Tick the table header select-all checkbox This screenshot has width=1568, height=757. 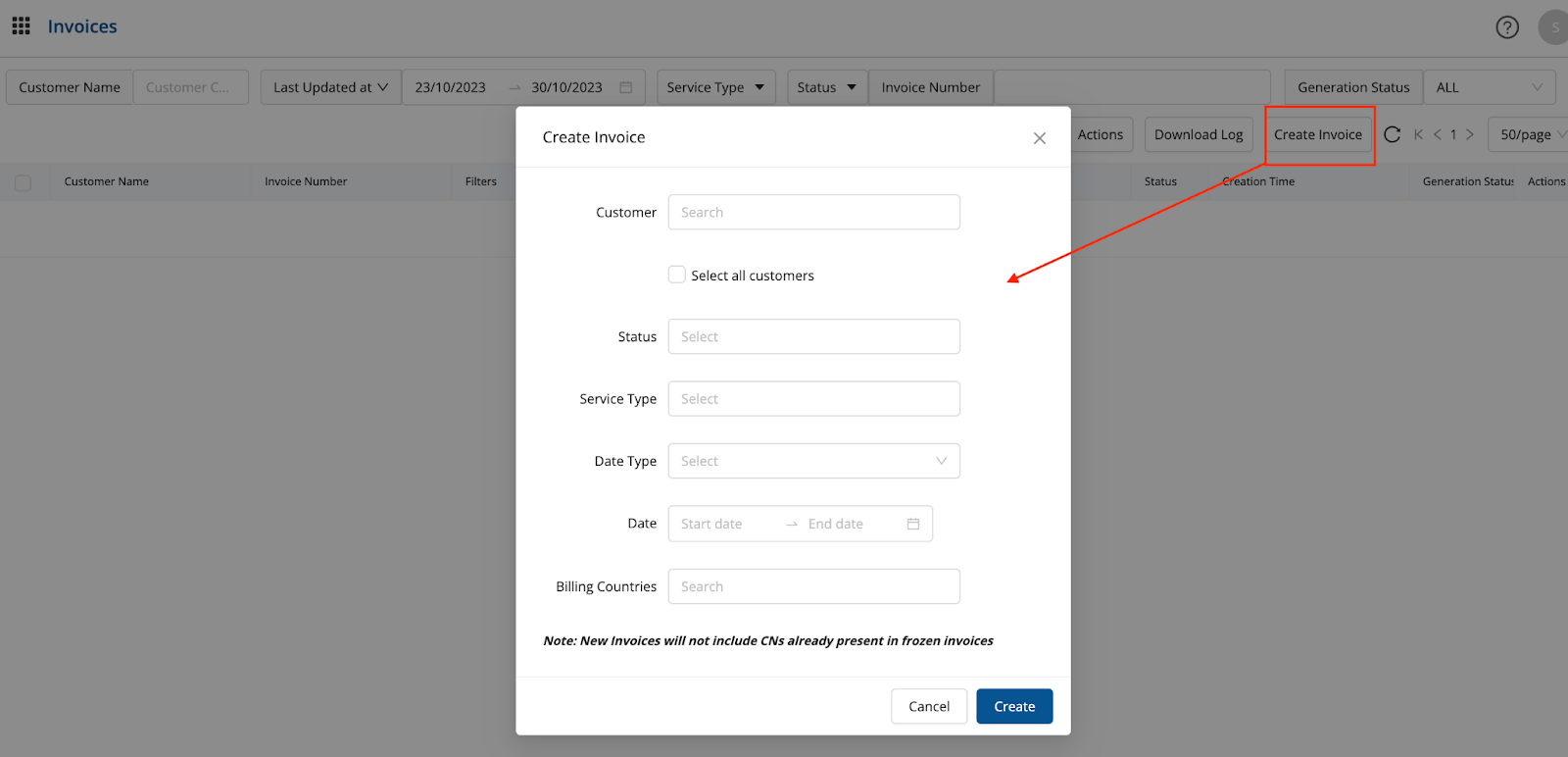(x=23, y=182)
